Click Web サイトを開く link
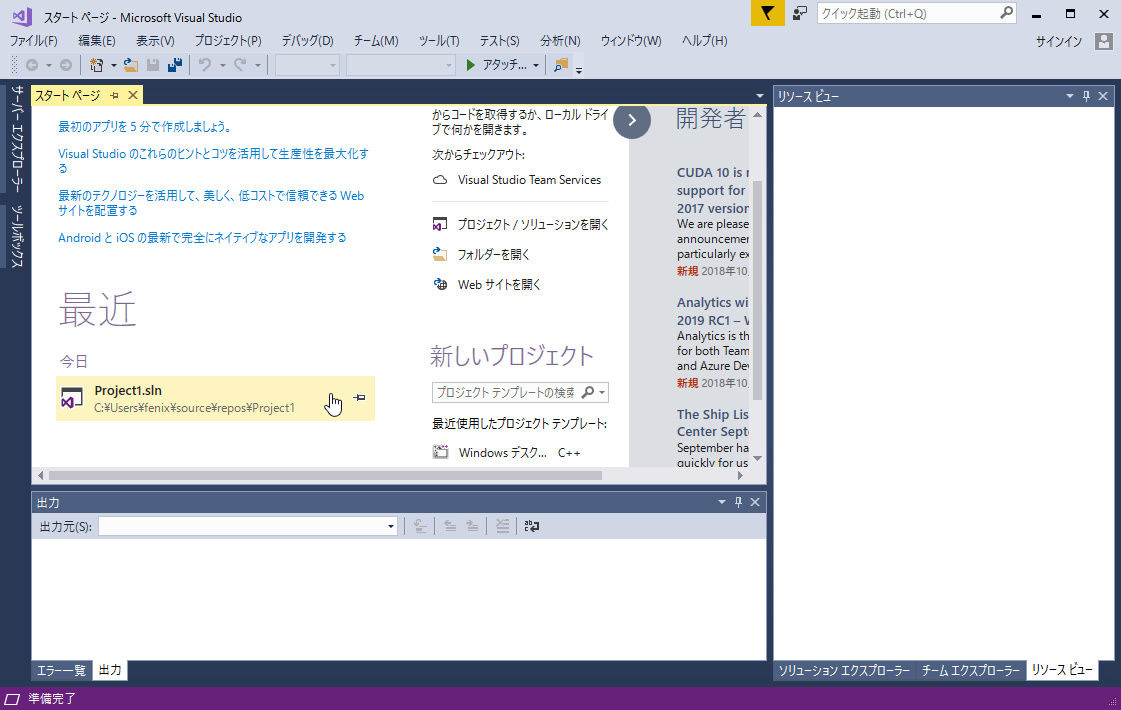1121x710 pixels. click(499, 285)
